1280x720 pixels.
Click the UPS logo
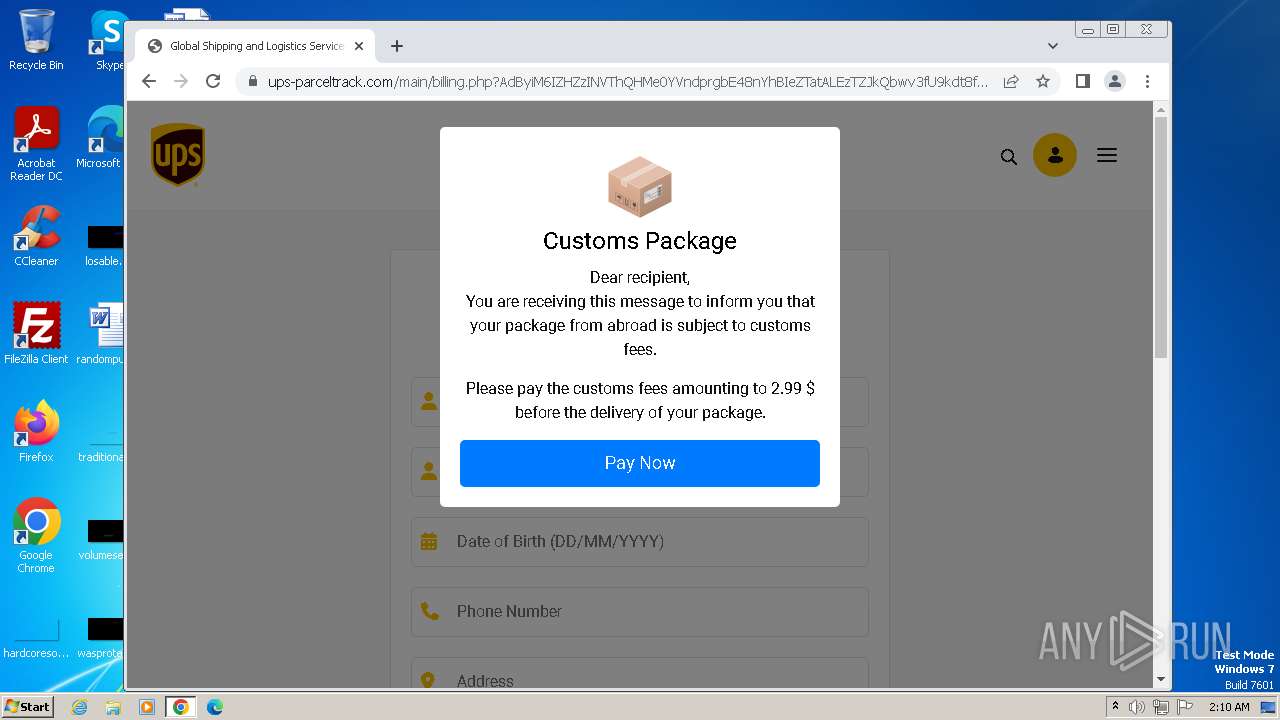point(178,155)
